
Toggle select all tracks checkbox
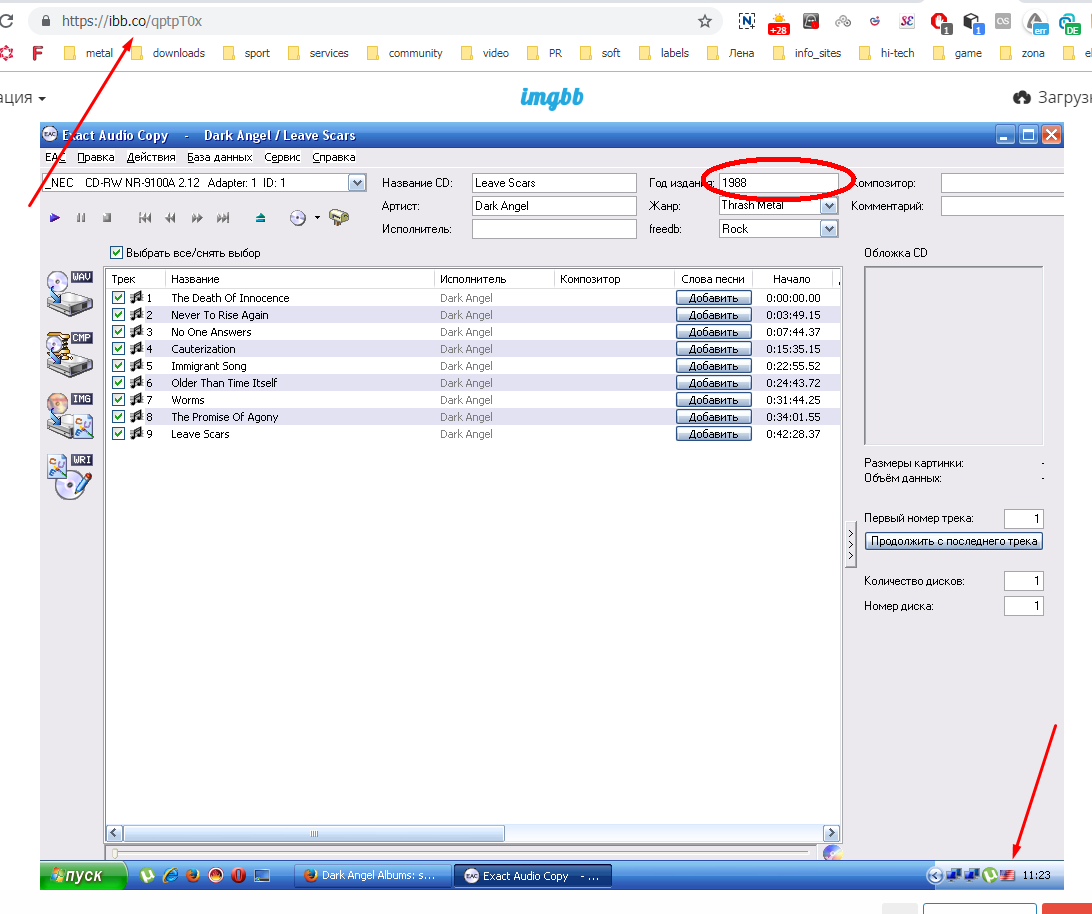point(116,253)
